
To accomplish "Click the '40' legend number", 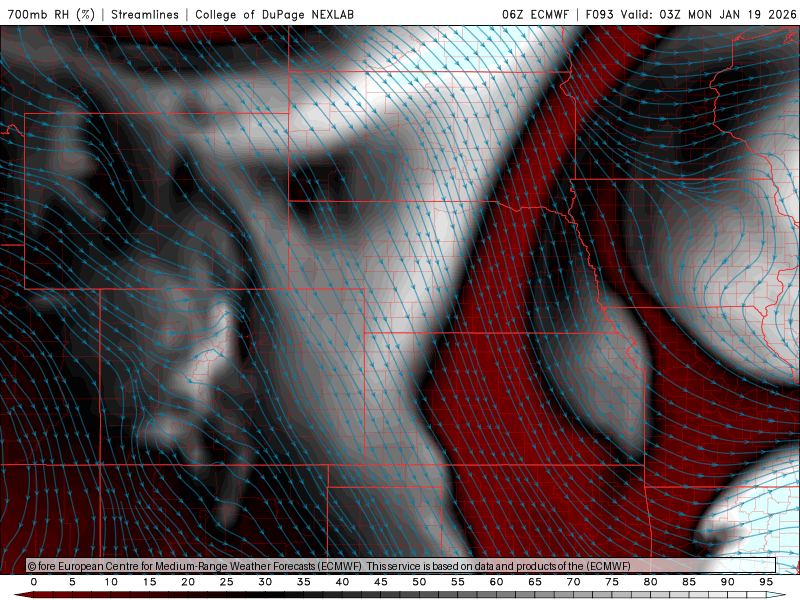I will [342, 582].
